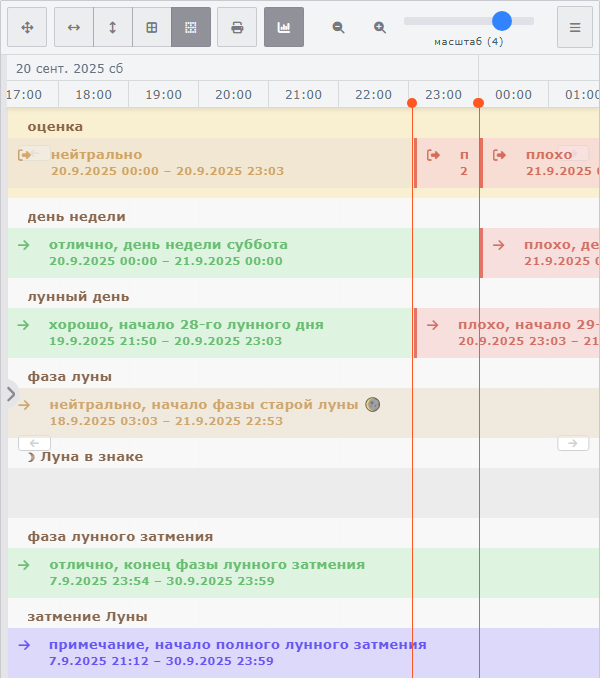
Task: Expand the Луна в знаке section header
Action: tap(91, 457)
